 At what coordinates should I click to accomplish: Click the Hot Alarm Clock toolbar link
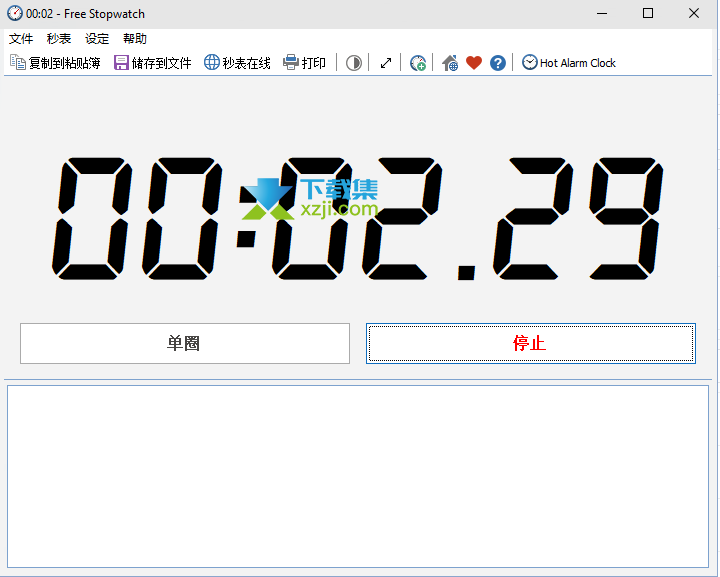tap(568, 62)
